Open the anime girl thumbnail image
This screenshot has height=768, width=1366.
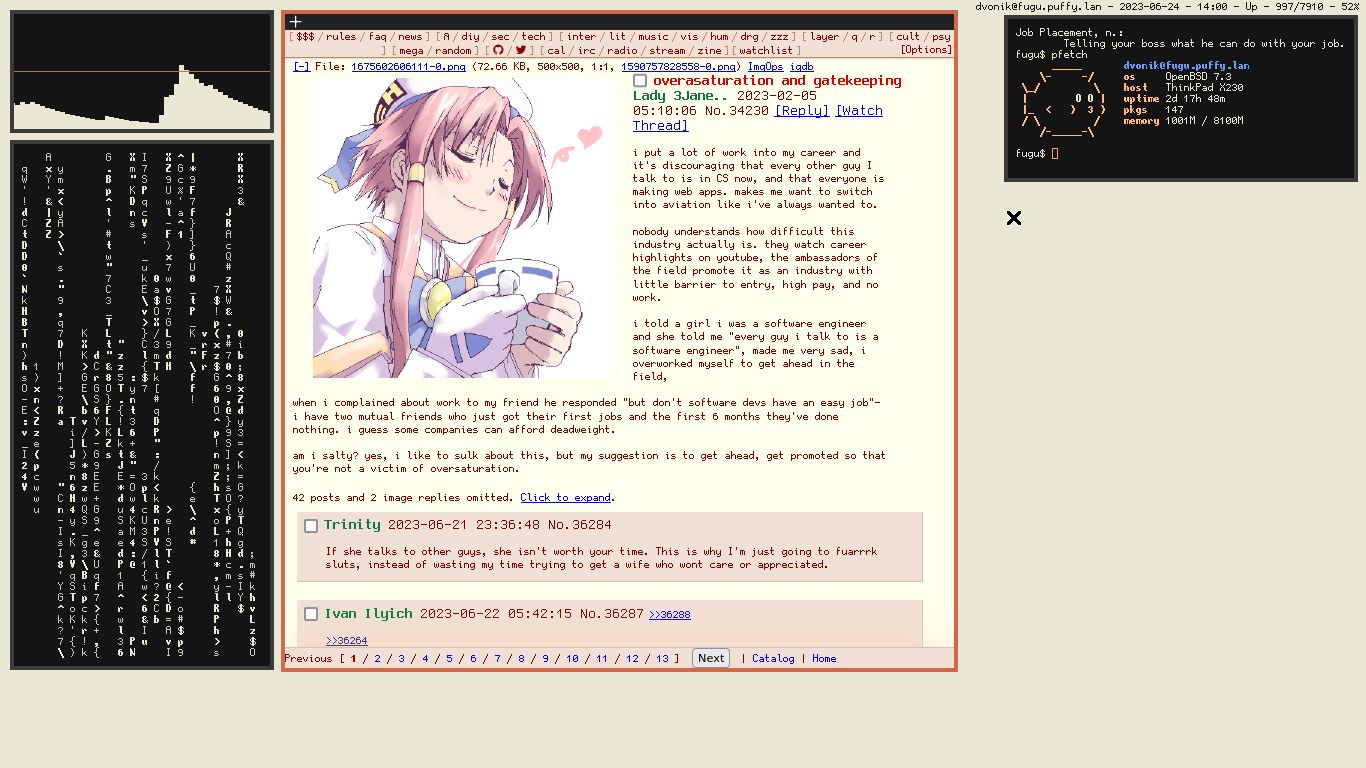pyautogui.click(x=463, y=227)
